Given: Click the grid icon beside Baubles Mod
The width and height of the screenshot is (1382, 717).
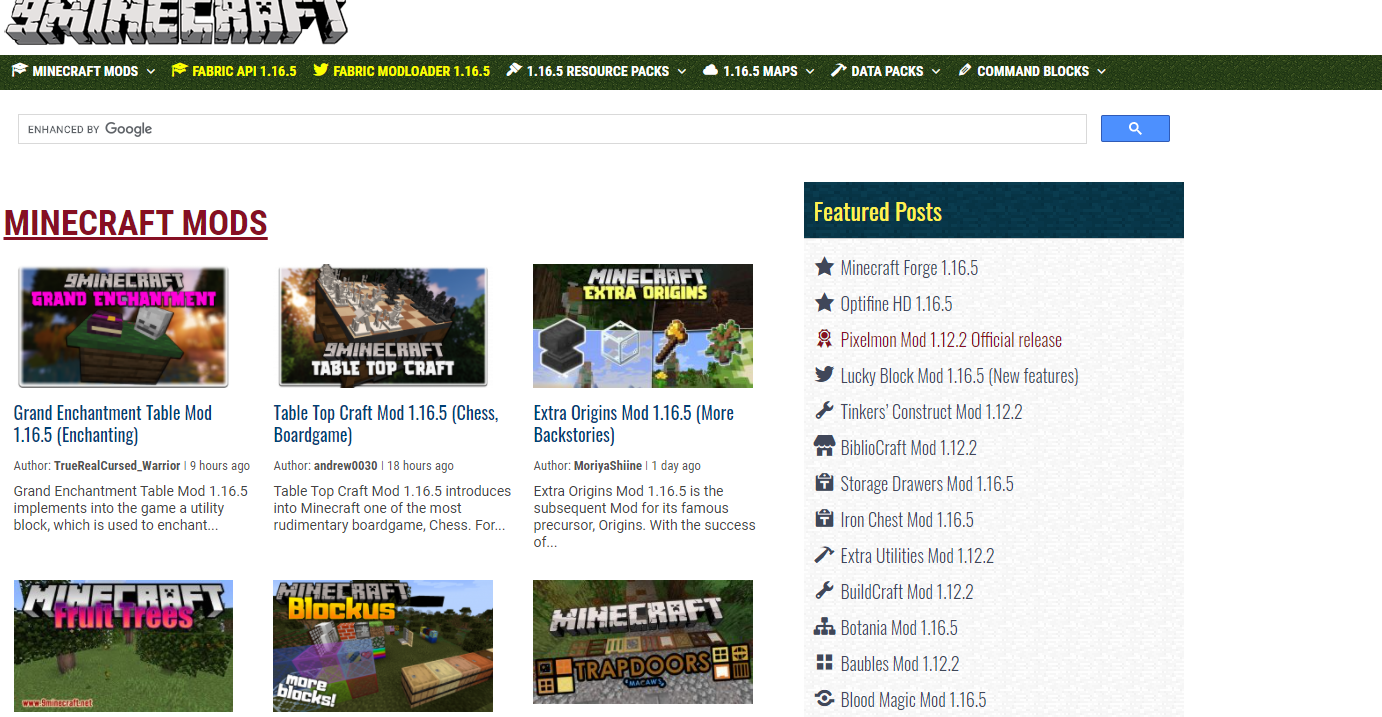Looking at the screenshot, I should [824, 662].
